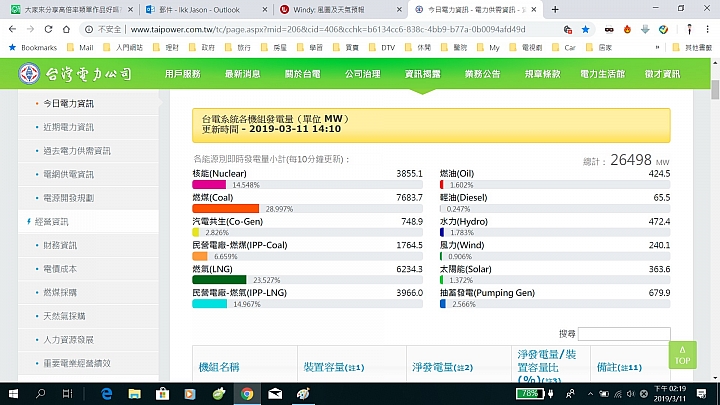This screenshot has height=405, width=720.
Task: Click the browser address bar URL
Action: click(x=328, y=29)
